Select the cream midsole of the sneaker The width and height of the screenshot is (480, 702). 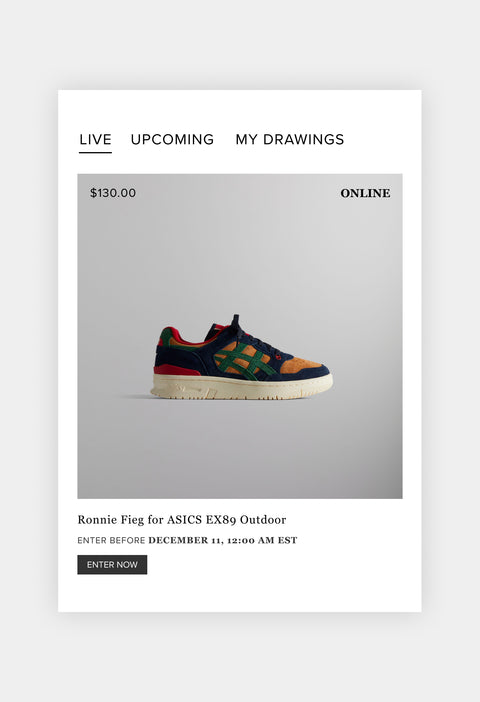click(242, 386)
